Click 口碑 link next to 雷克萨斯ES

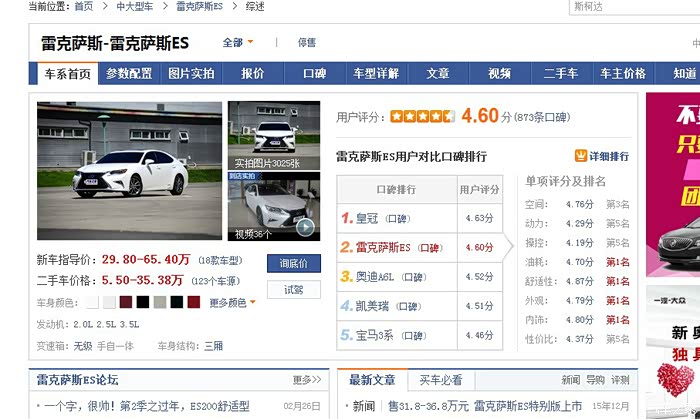tap(429, 248)
